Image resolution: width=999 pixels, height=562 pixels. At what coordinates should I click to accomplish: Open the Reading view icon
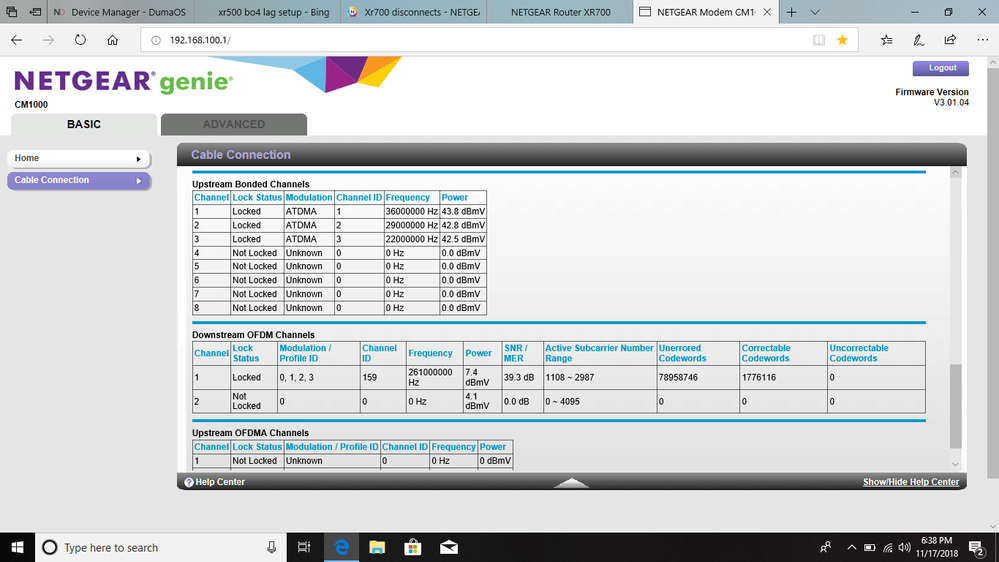pyautogui.click(x=819, y=40)
